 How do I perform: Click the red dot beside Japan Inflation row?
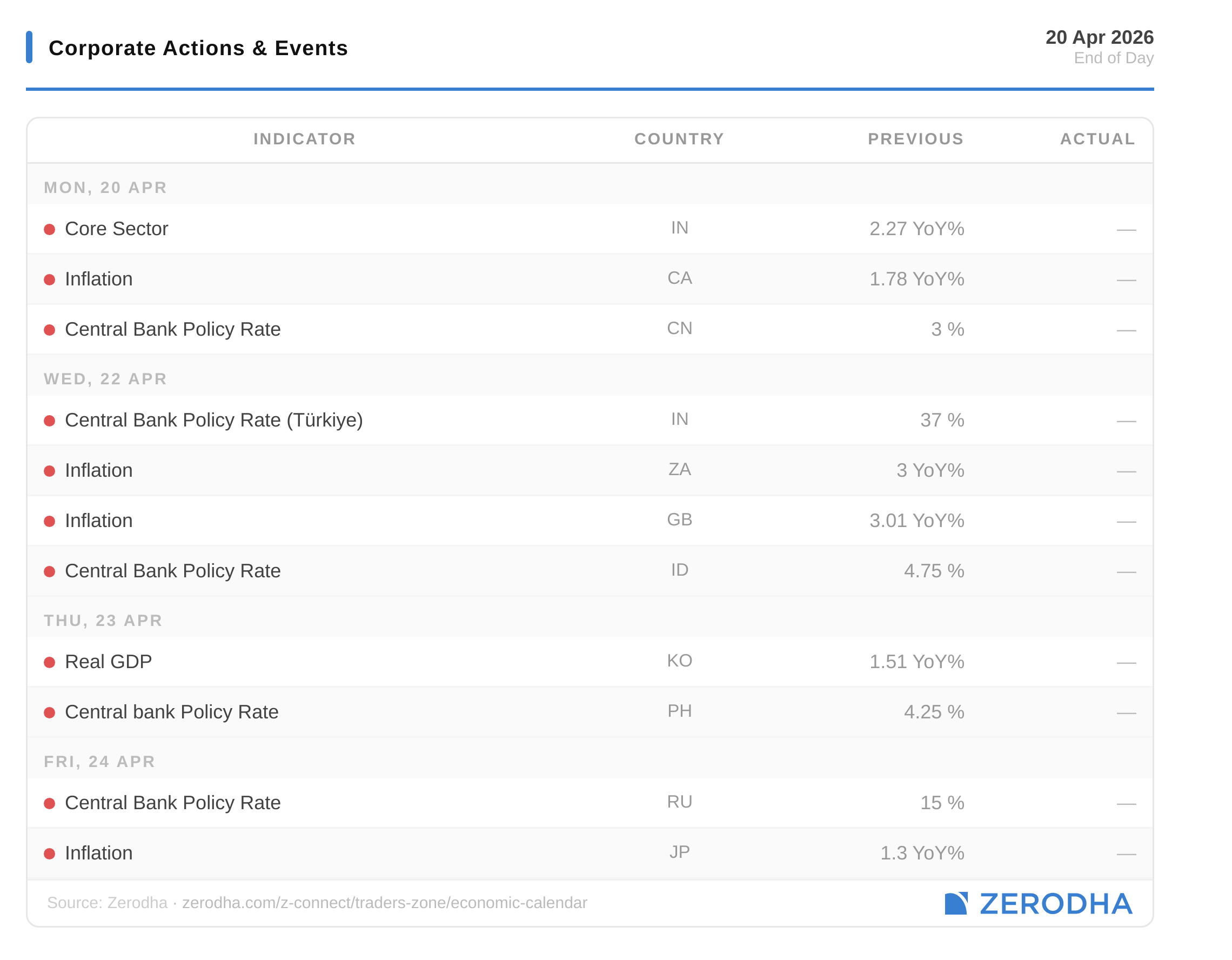[50, 854]
